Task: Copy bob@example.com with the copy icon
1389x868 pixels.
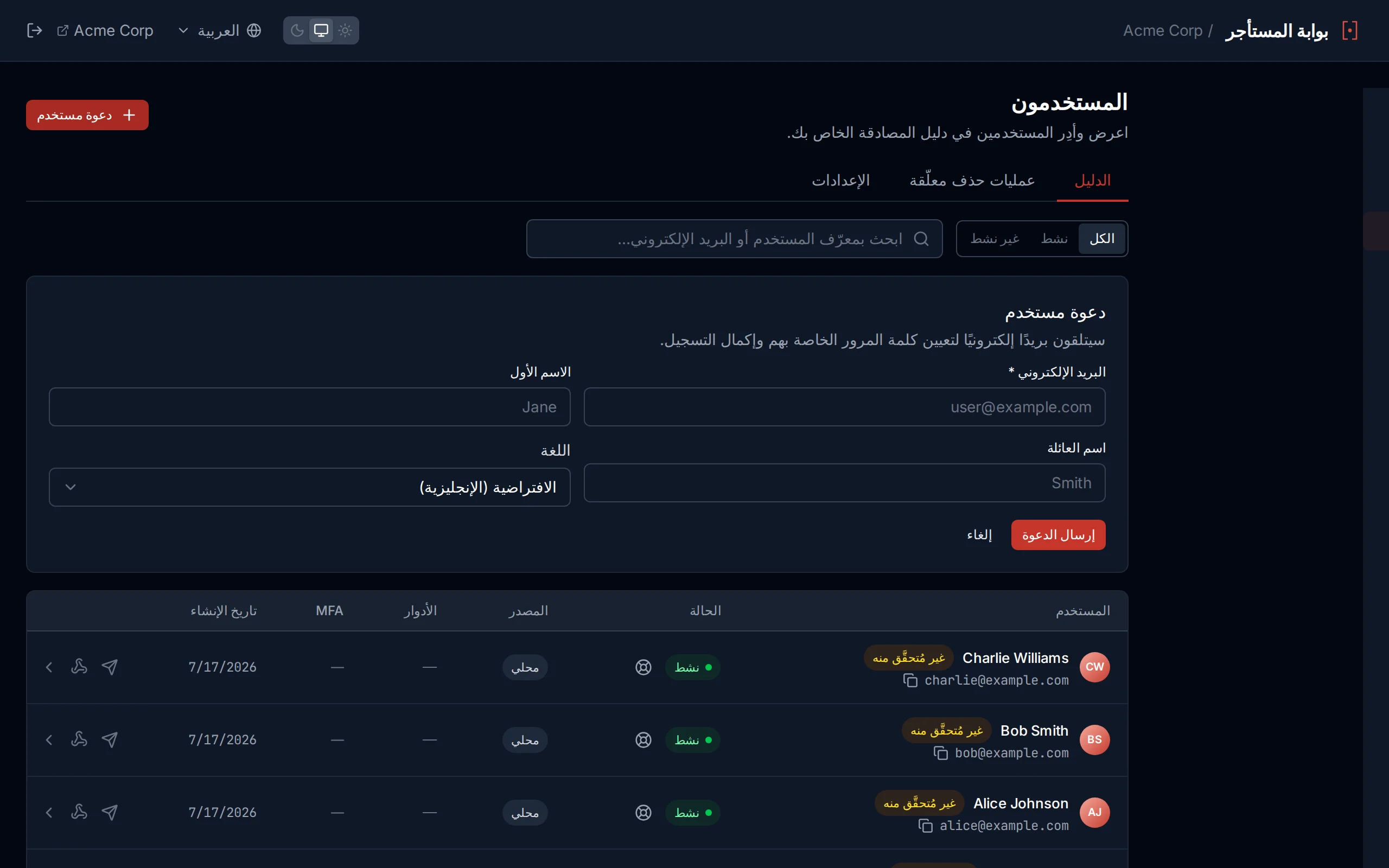Action: (941, 753)
